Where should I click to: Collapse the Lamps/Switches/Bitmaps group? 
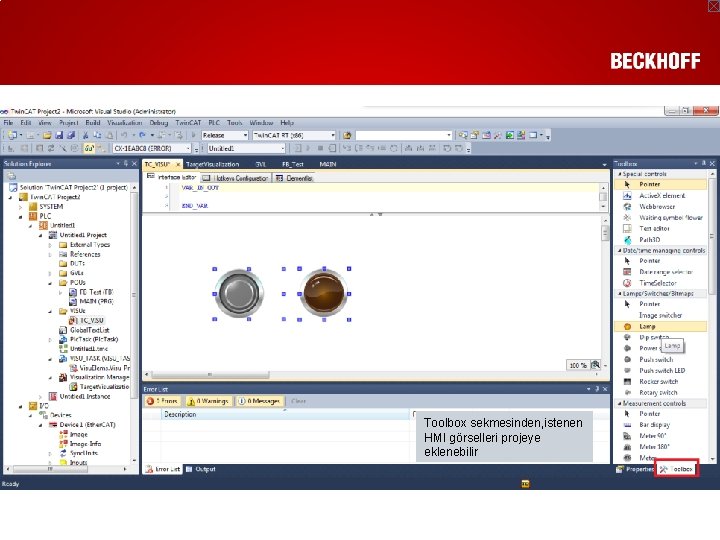click(619, 293)
